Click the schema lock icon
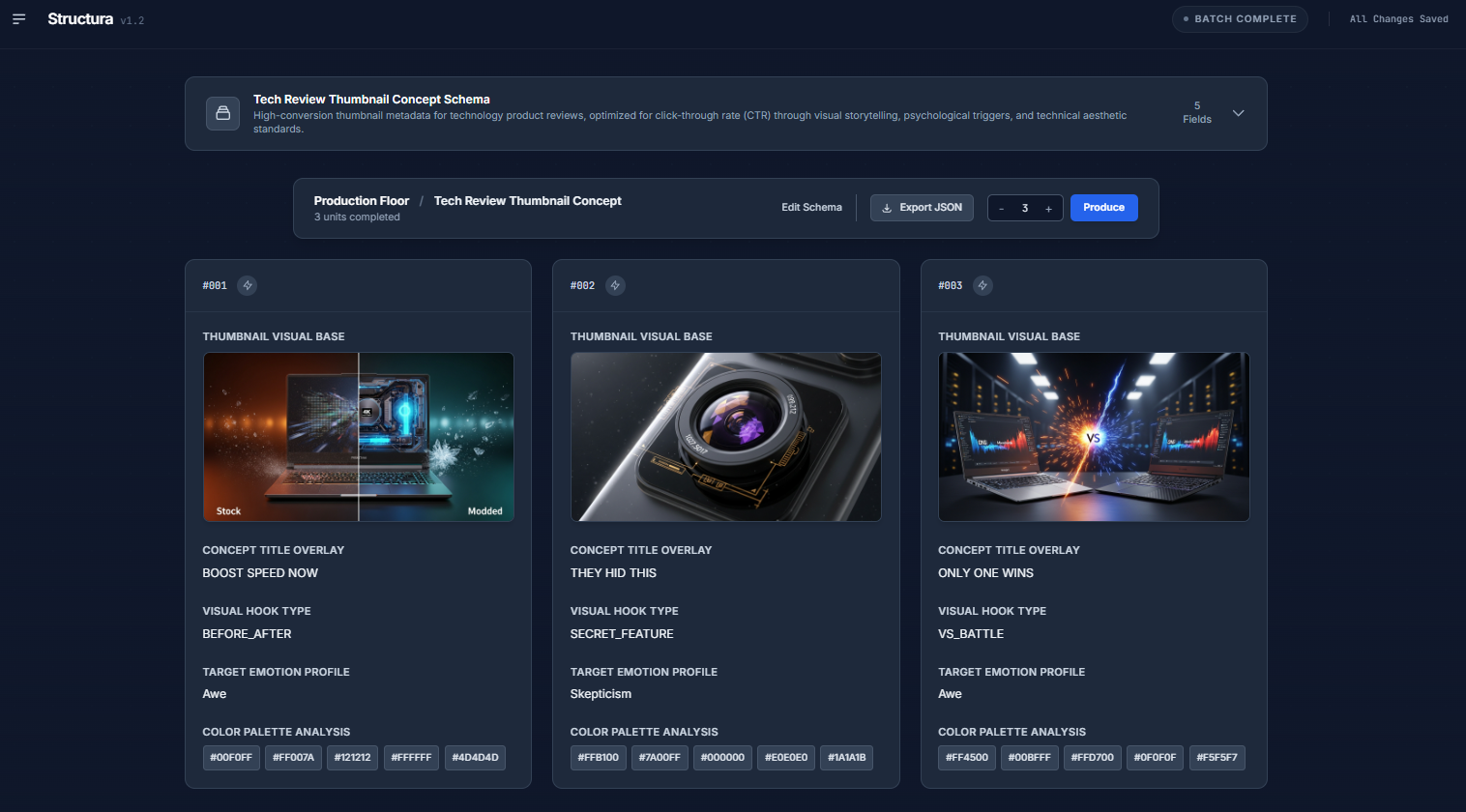Screen dimensions: 1466x812 222,113
